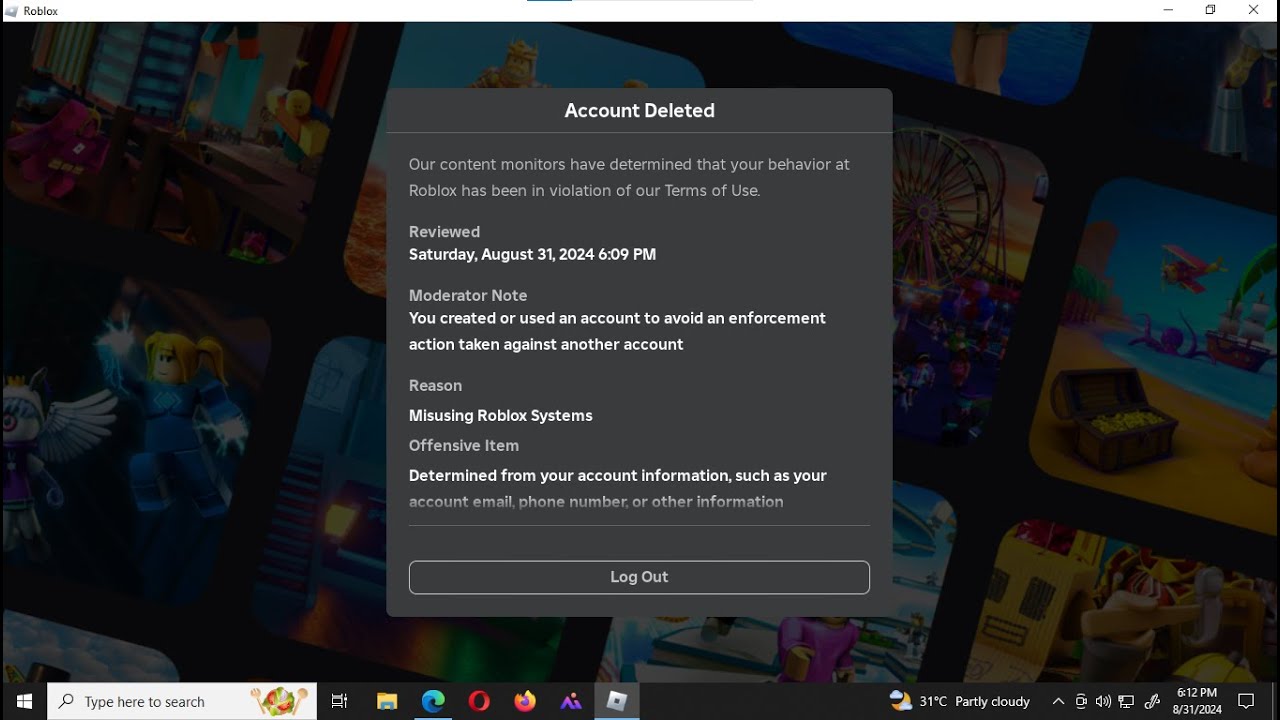
Task: Click the food image in search box
Action: [279, 701]
